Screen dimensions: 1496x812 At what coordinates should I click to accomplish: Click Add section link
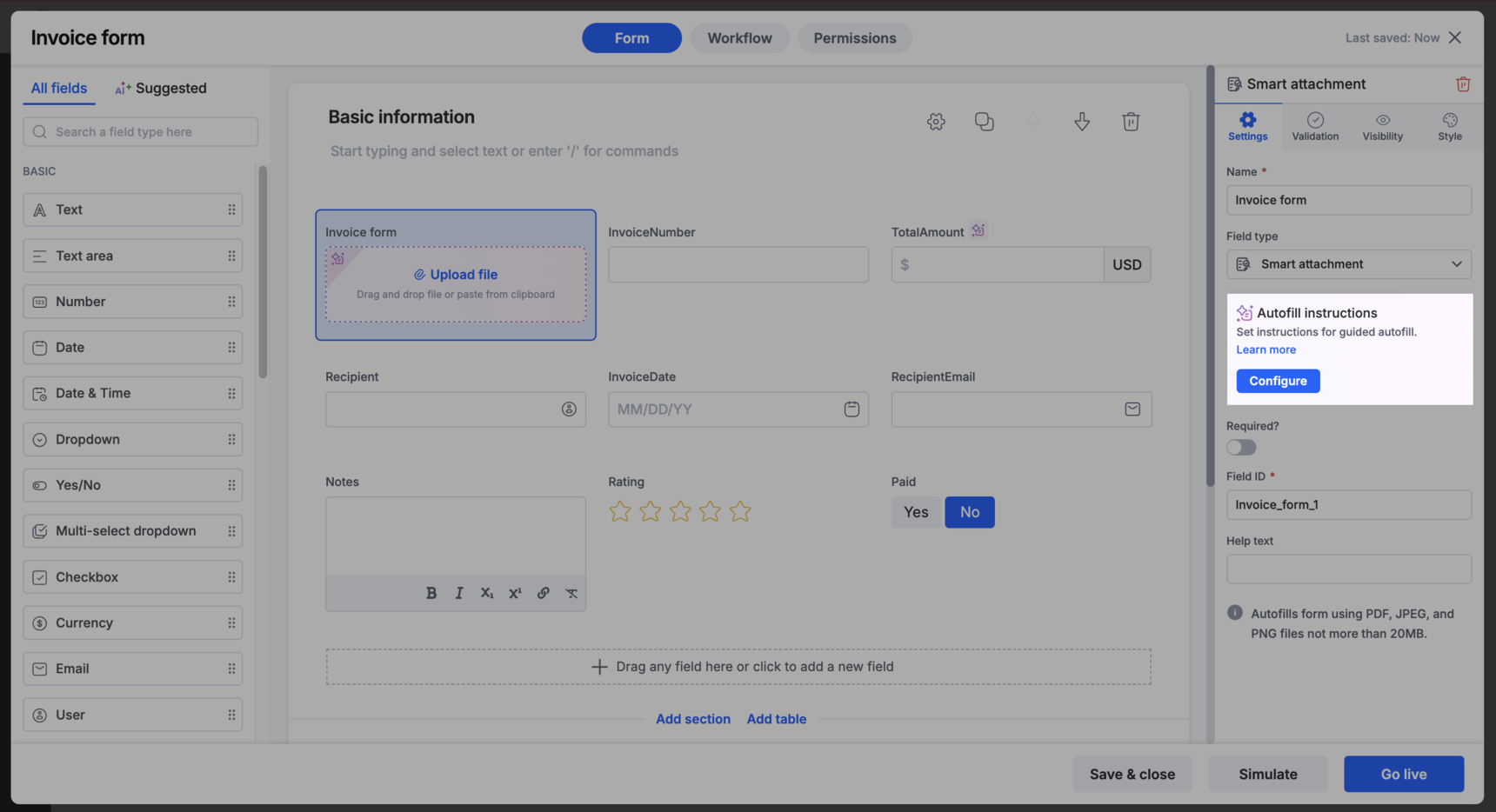tap(693, 719)
